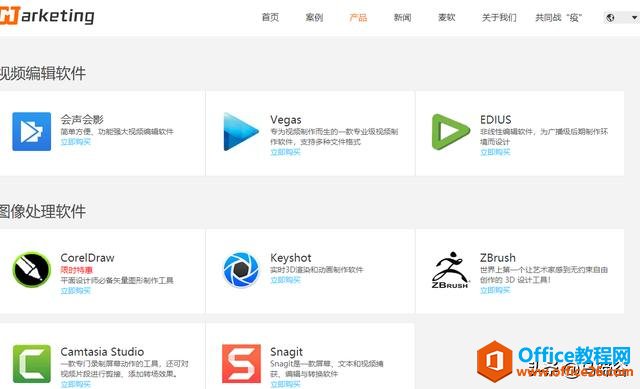Click the Keyshot product title
The image size is (640, 389).
(291, 258)
